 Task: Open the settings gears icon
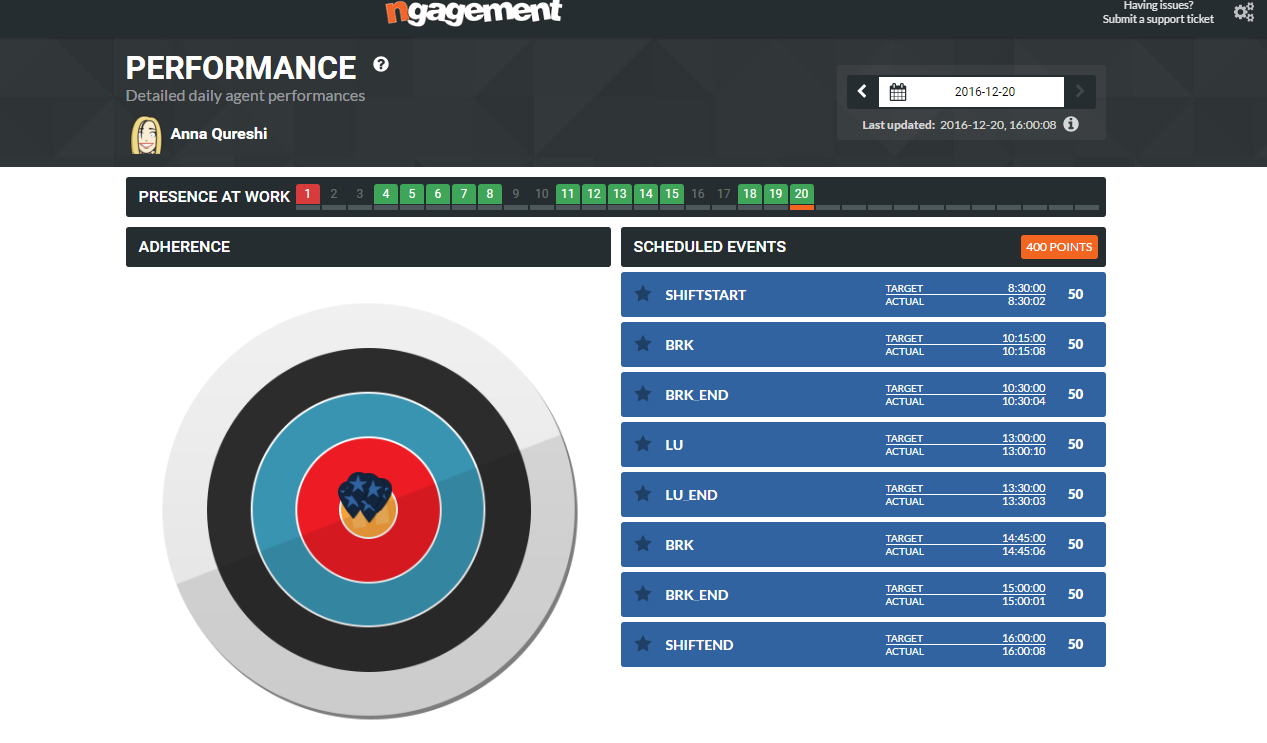coord(1243,13)
